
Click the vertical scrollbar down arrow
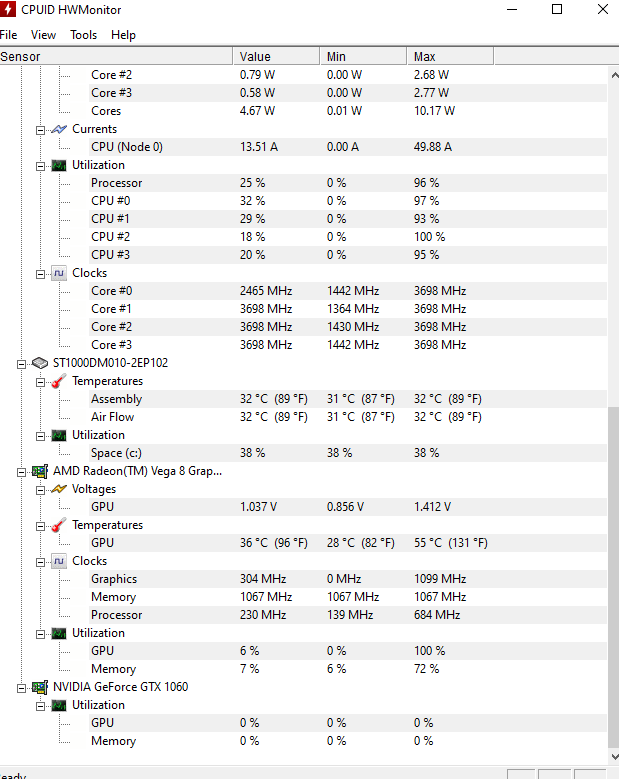[614, 757]
